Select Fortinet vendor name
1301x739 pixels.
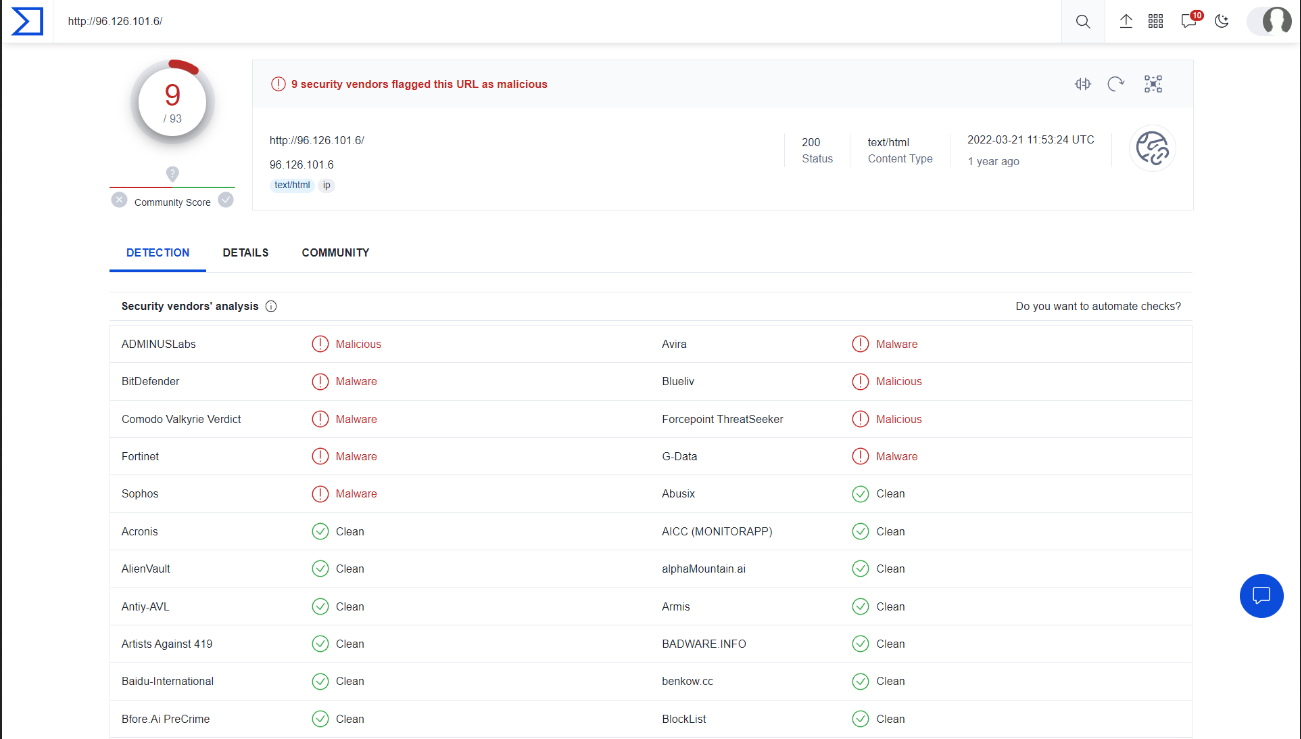[x=140, y=456]
